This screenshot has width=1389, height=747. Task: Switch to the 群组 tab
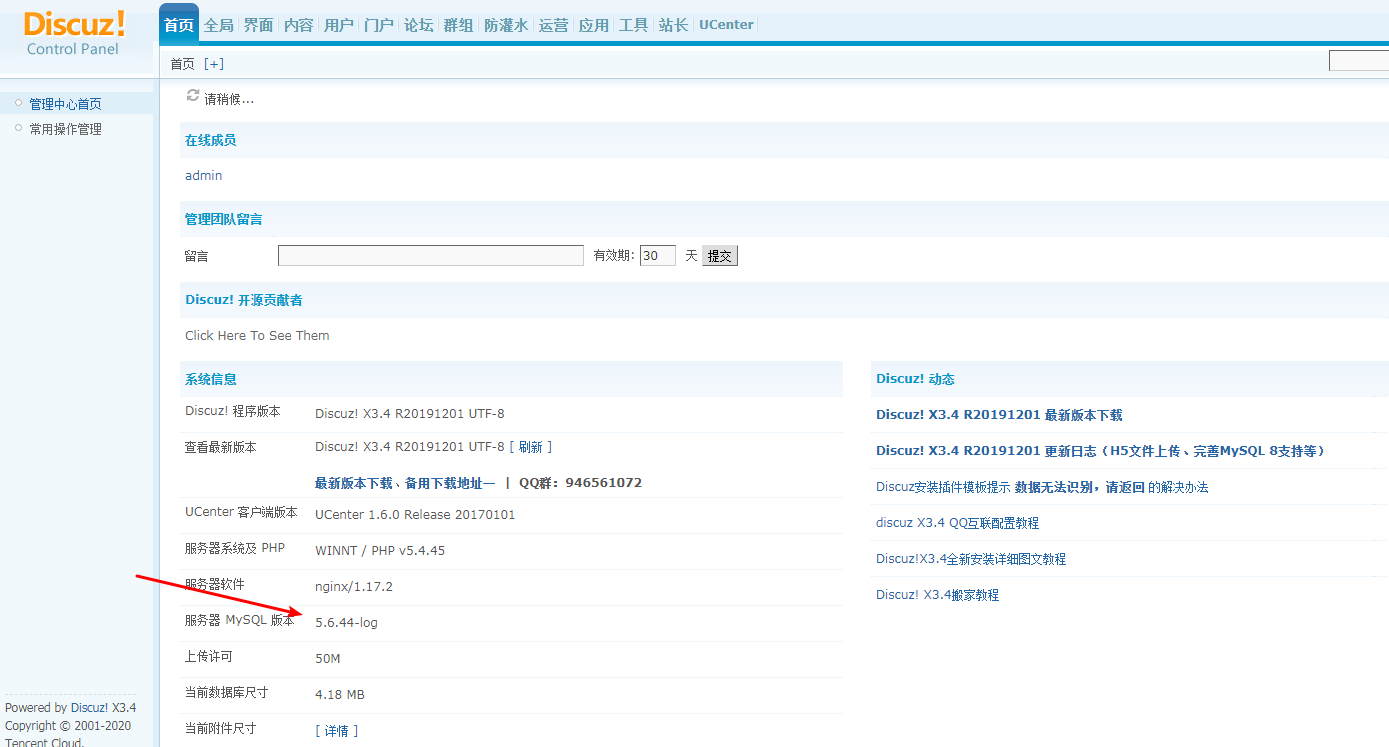pyautogui.click(x=459, y=25)
